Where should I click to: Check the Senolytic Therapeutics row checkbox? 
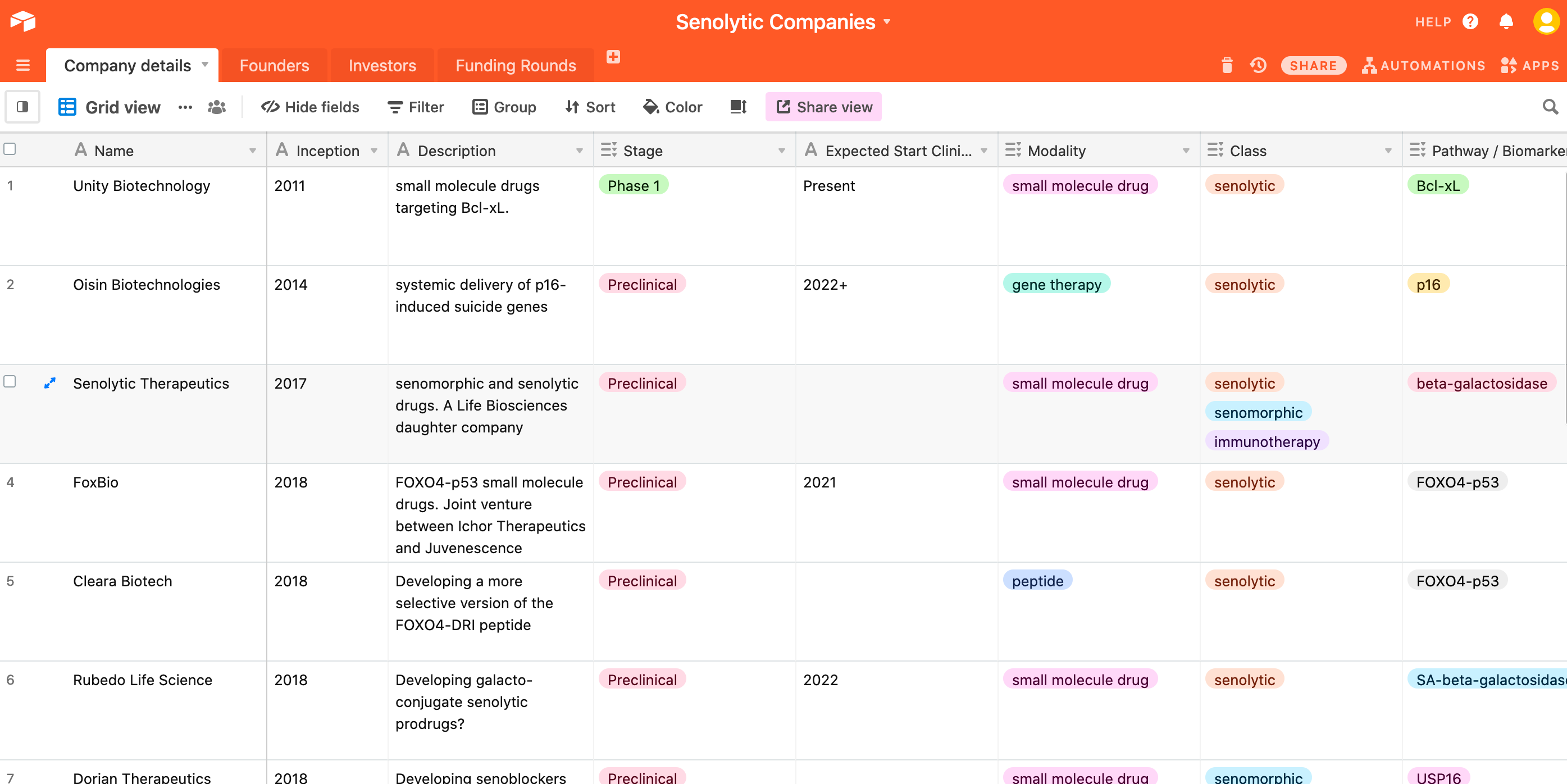pos(10,381)
